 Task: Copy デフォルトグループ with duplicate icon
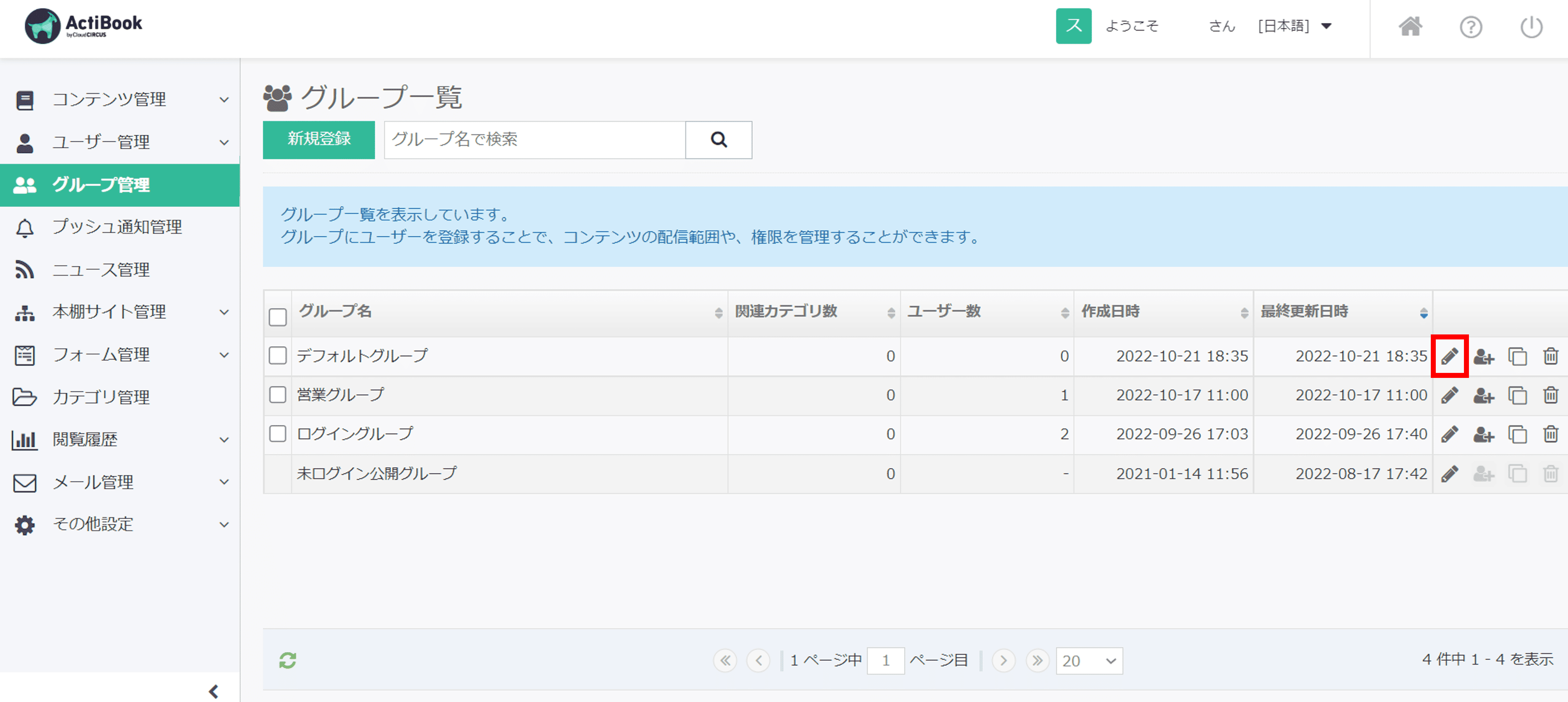pyautogui.click(x=1517, y=357)
